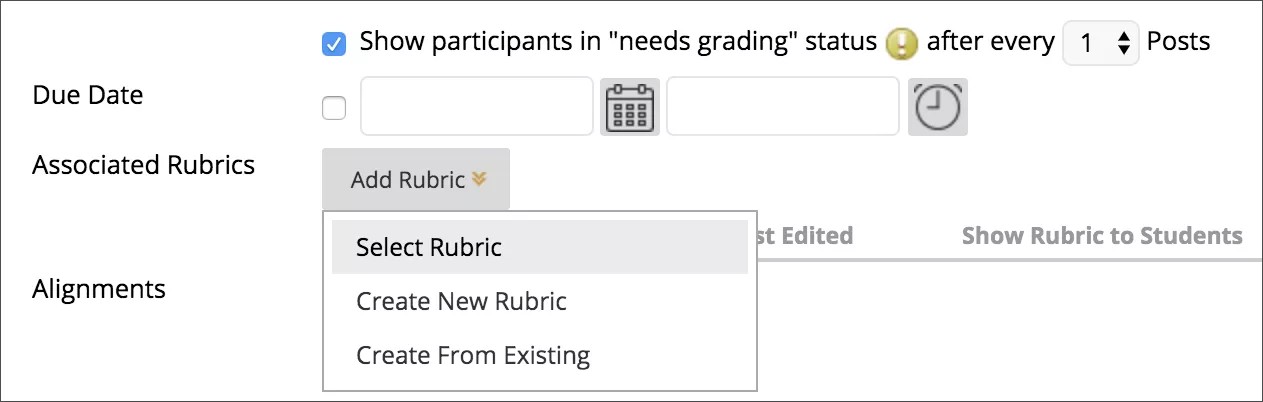Click the double-chevron arrow beside Add Rubric
Viewport: 1263px width, 402px height.
pyautogui.click(x=479, y=180)
